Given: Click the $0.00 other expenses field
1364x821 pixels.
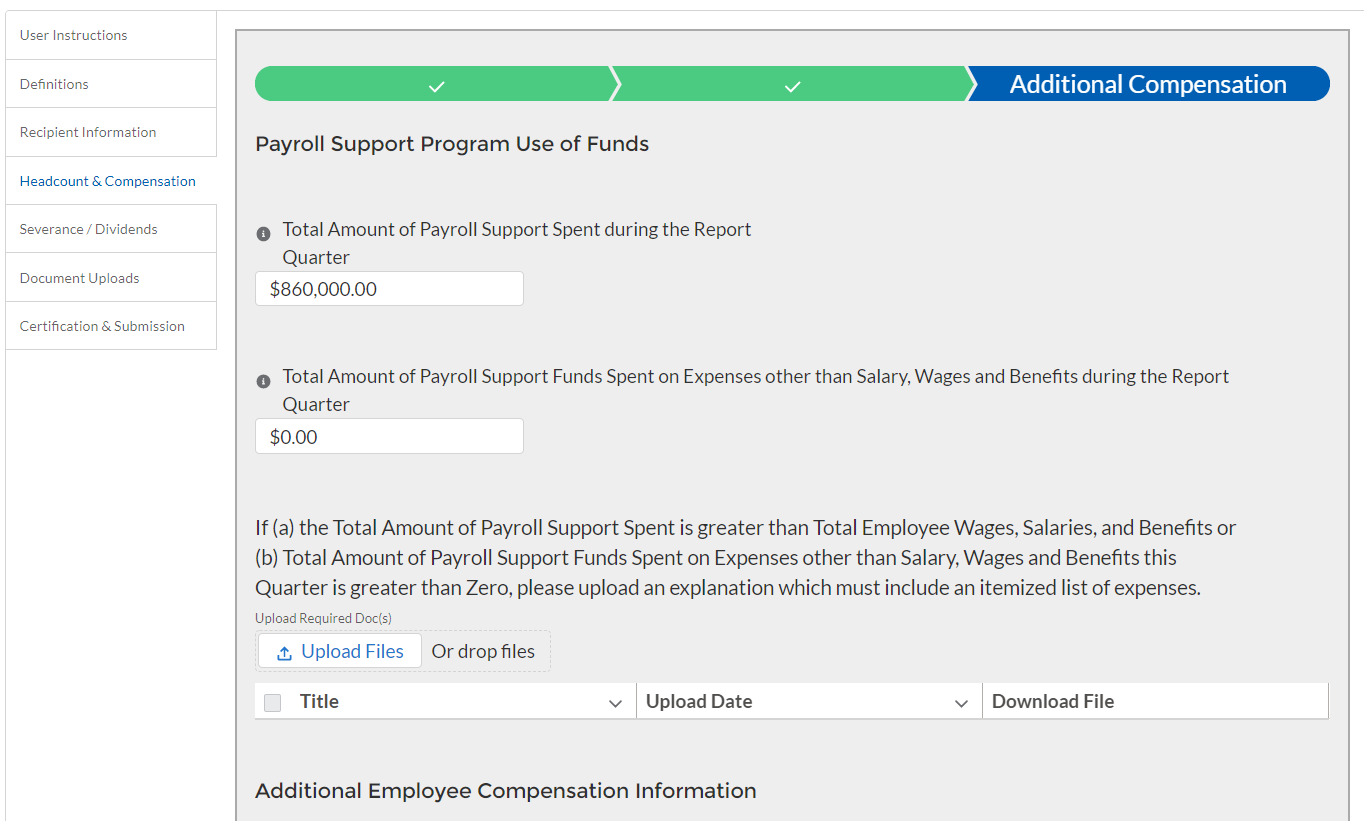Looking at the screenshot, I should pyautogui.click(x=389, y=436).
